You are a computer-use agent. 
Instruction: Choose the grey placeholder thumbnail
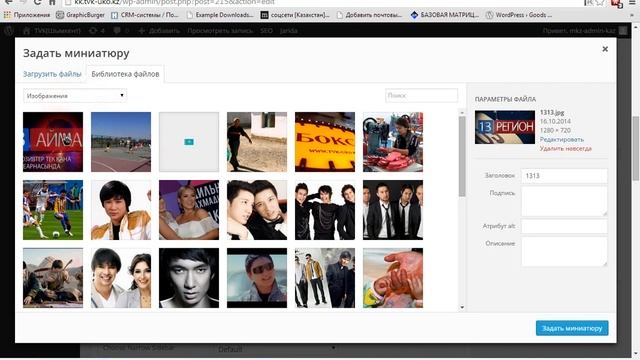(x=189, y=142)
